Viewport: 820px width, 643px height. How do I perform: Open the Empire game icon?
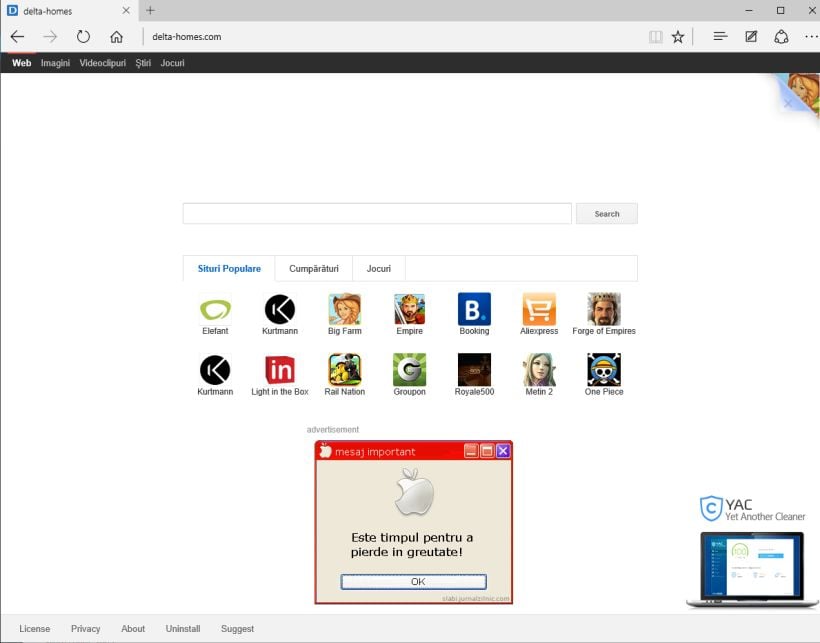coord(409,309)
